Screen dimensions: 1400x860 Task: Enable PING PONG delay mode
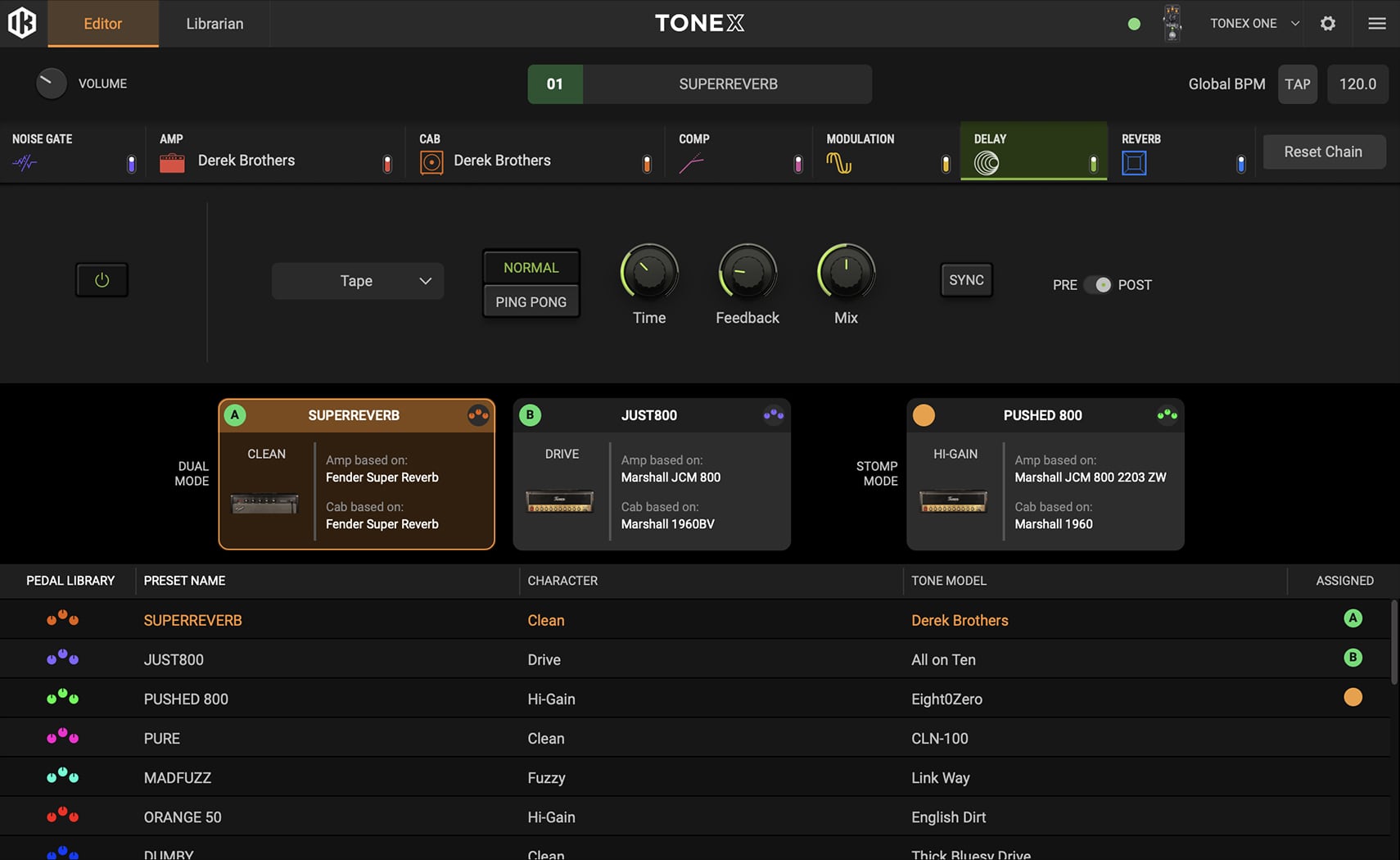point(531,302)
